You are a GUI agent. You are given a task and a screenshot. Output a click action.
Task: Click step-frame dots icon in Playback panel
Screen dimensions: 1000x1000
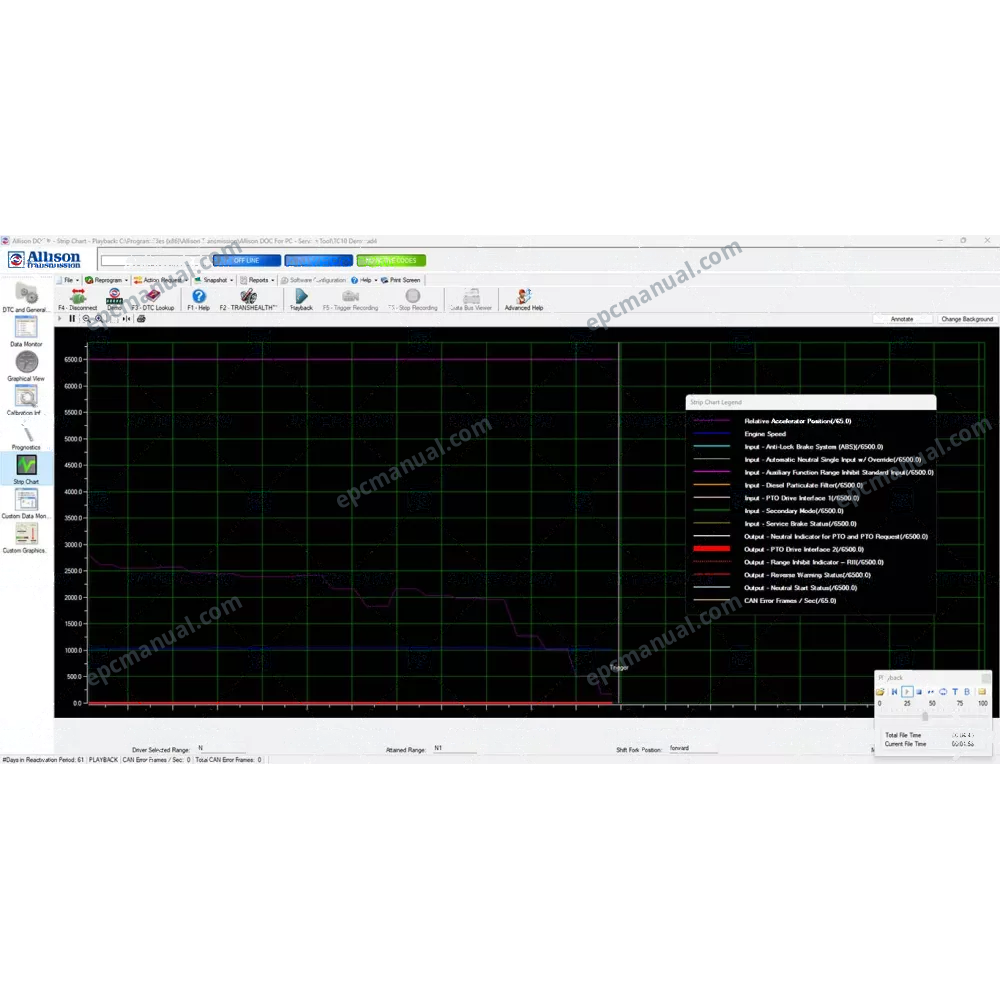pos(930,692)
